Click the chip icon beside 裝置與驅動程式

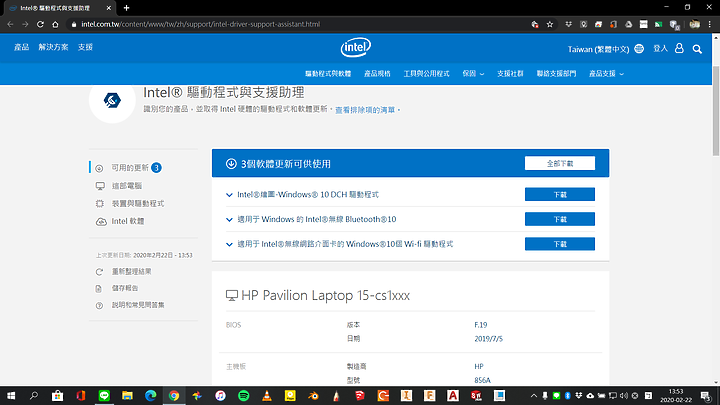pyautogui.click(x=100, y=203)
